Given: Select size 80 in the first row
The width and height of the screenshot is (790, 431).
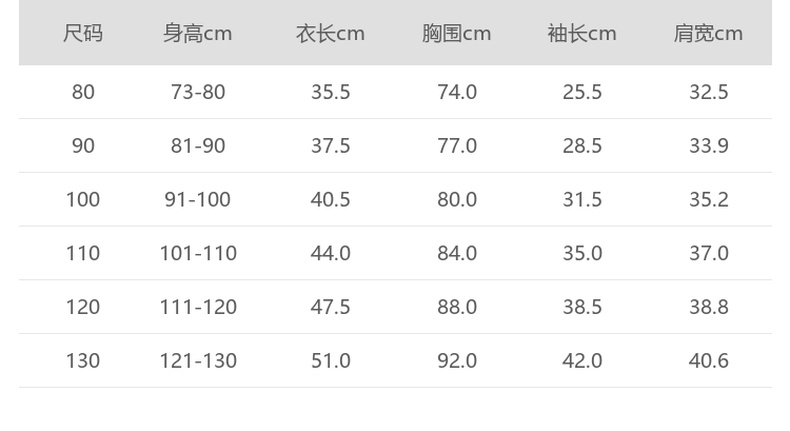Looking at the screenshot, I should tap(83, 92).
